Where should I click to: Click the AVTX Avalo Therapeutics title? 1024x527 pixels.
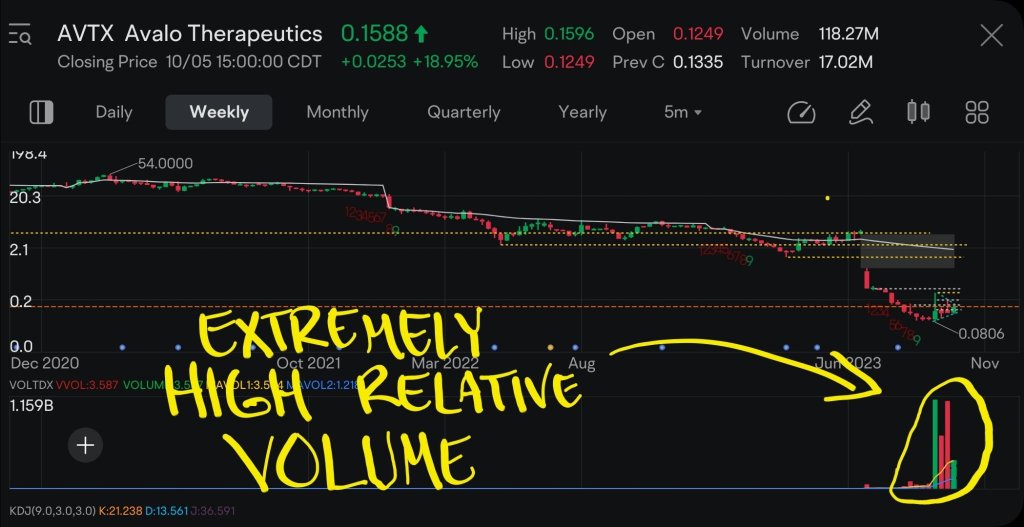coord(190,34)
